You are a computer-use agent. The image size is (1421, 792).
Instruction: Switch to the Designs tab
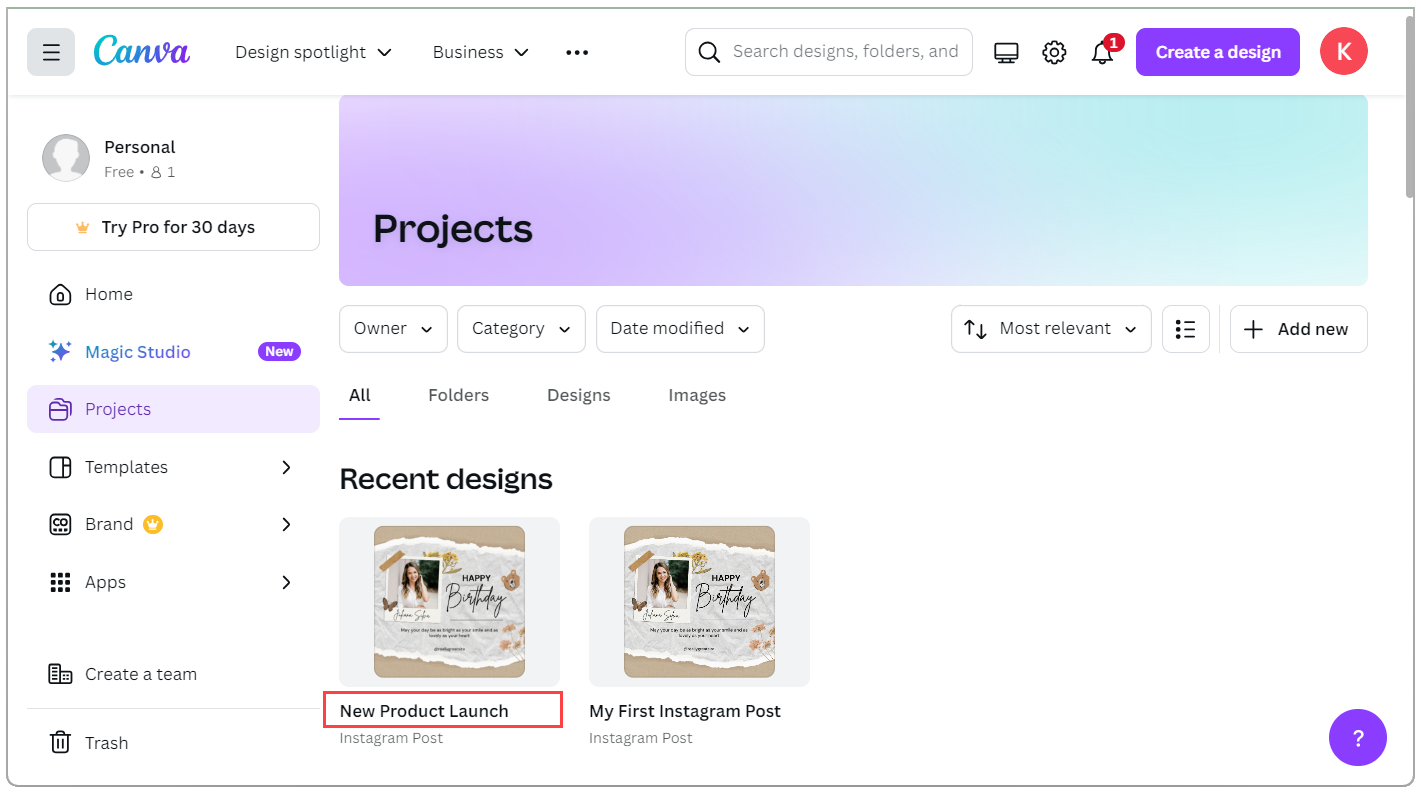578,395
